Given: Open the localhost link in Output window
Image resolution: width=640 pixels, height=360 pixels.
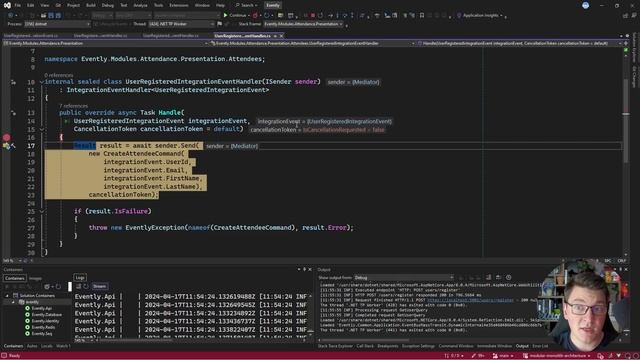Looking at the screenshot, I should (470, 300).
